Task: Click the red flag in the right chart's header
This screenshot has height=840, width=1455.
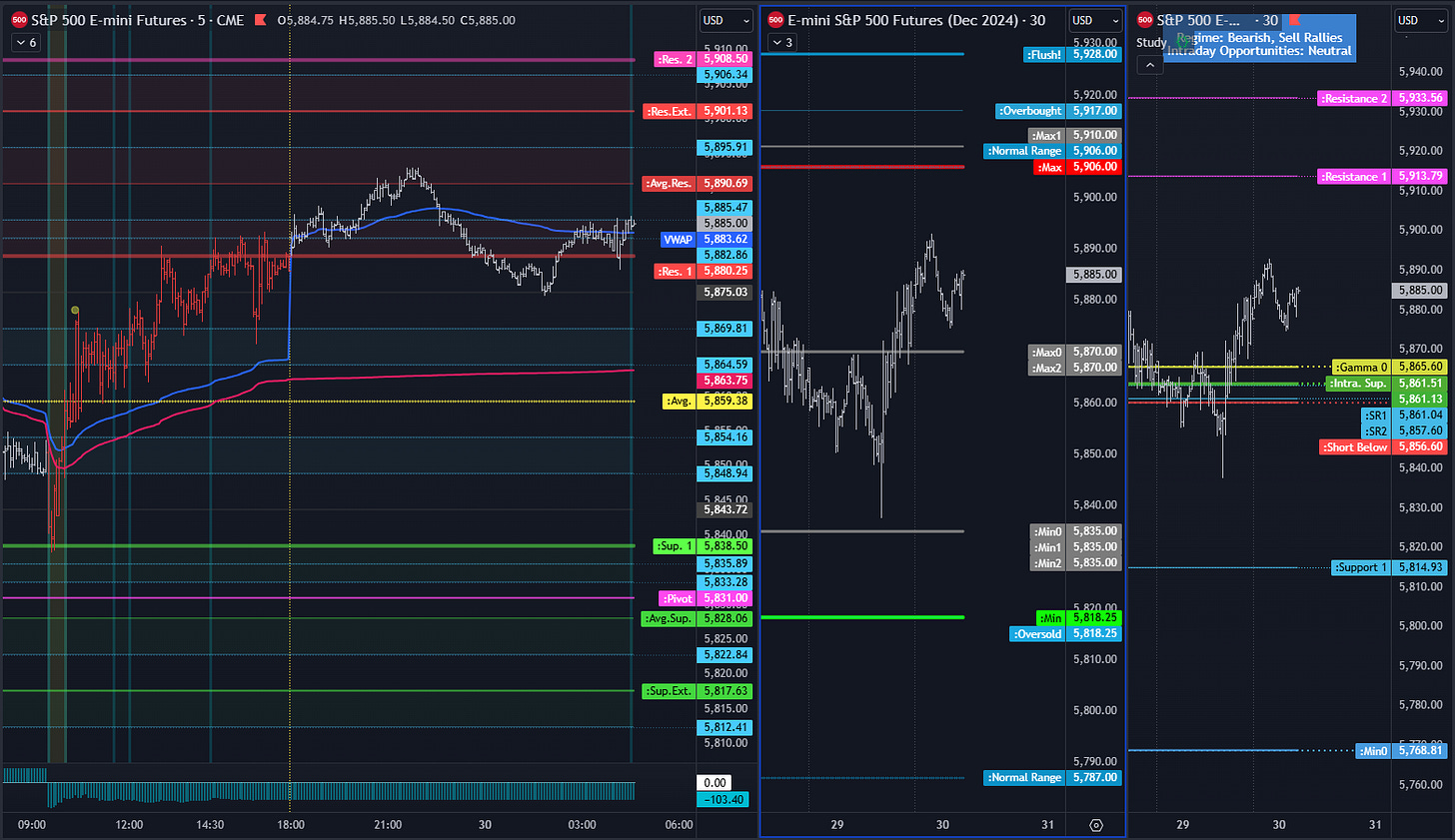Action: coord(1294,20)
